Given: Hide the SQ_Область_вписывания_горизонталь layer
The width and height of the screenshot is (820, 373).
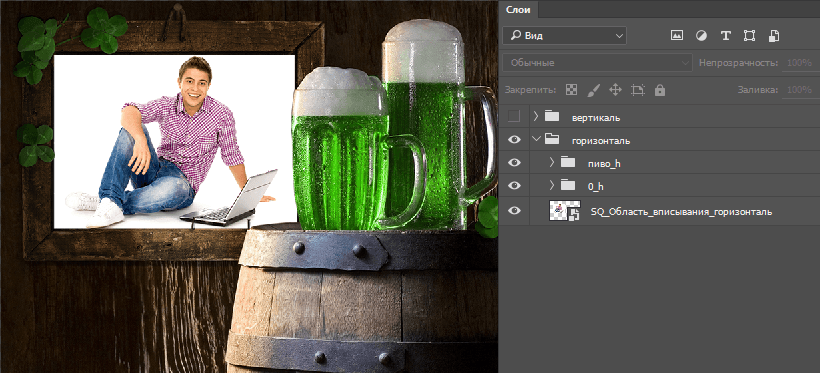Looking at the screenshot, I should pos(515,211).
